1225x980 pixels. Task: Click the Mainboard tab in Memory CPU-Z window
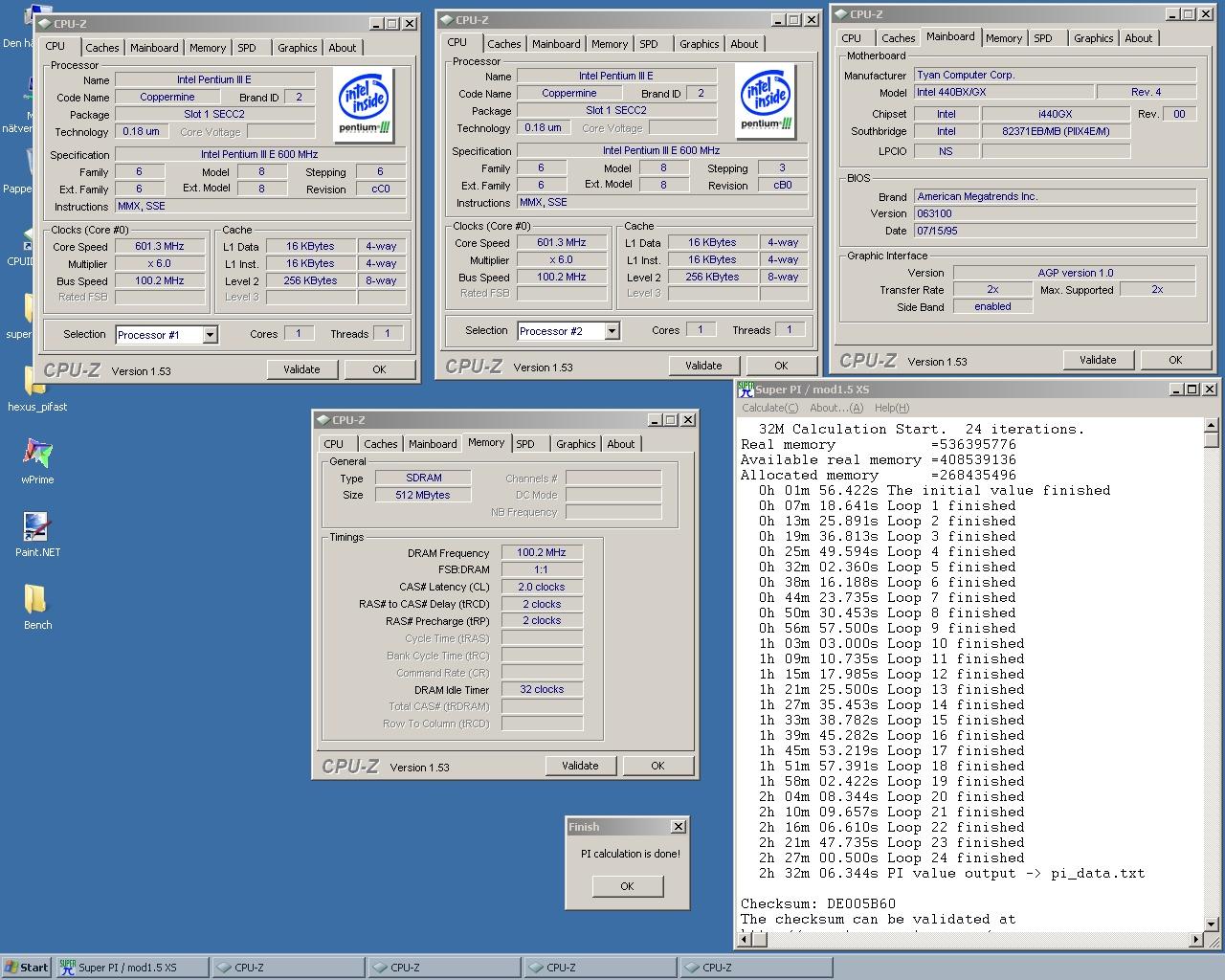tap(433, 444)
